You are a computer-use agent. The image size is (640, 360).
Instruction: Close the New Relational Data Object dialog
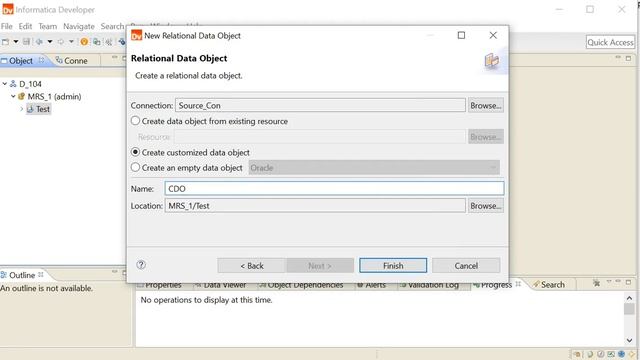(493, 36)
